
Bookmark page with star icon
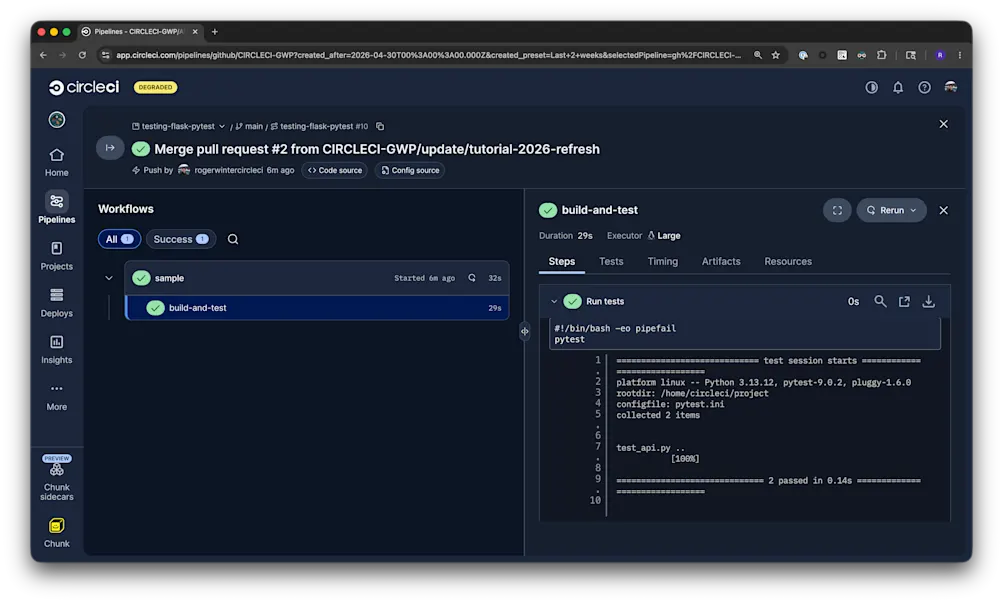point(776,55)
